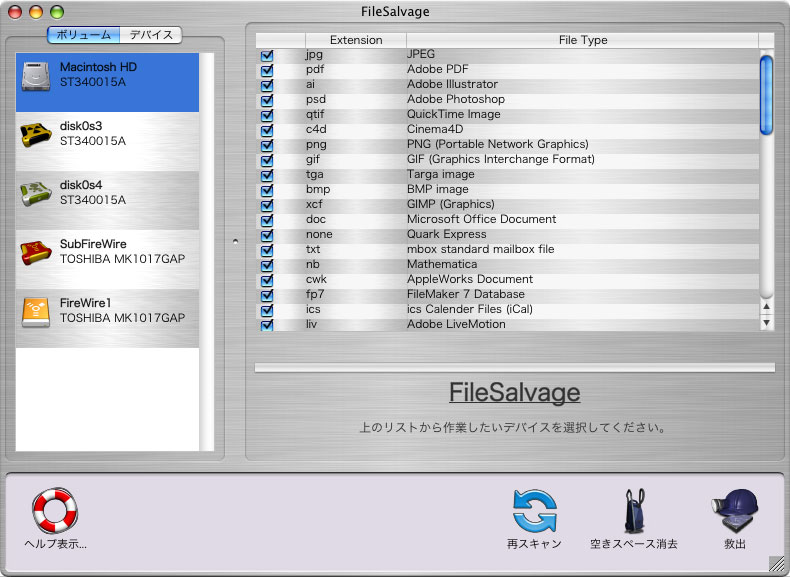
Task: Uncheck the Quark Express checkbox
Action: click(x=267, y=235)
